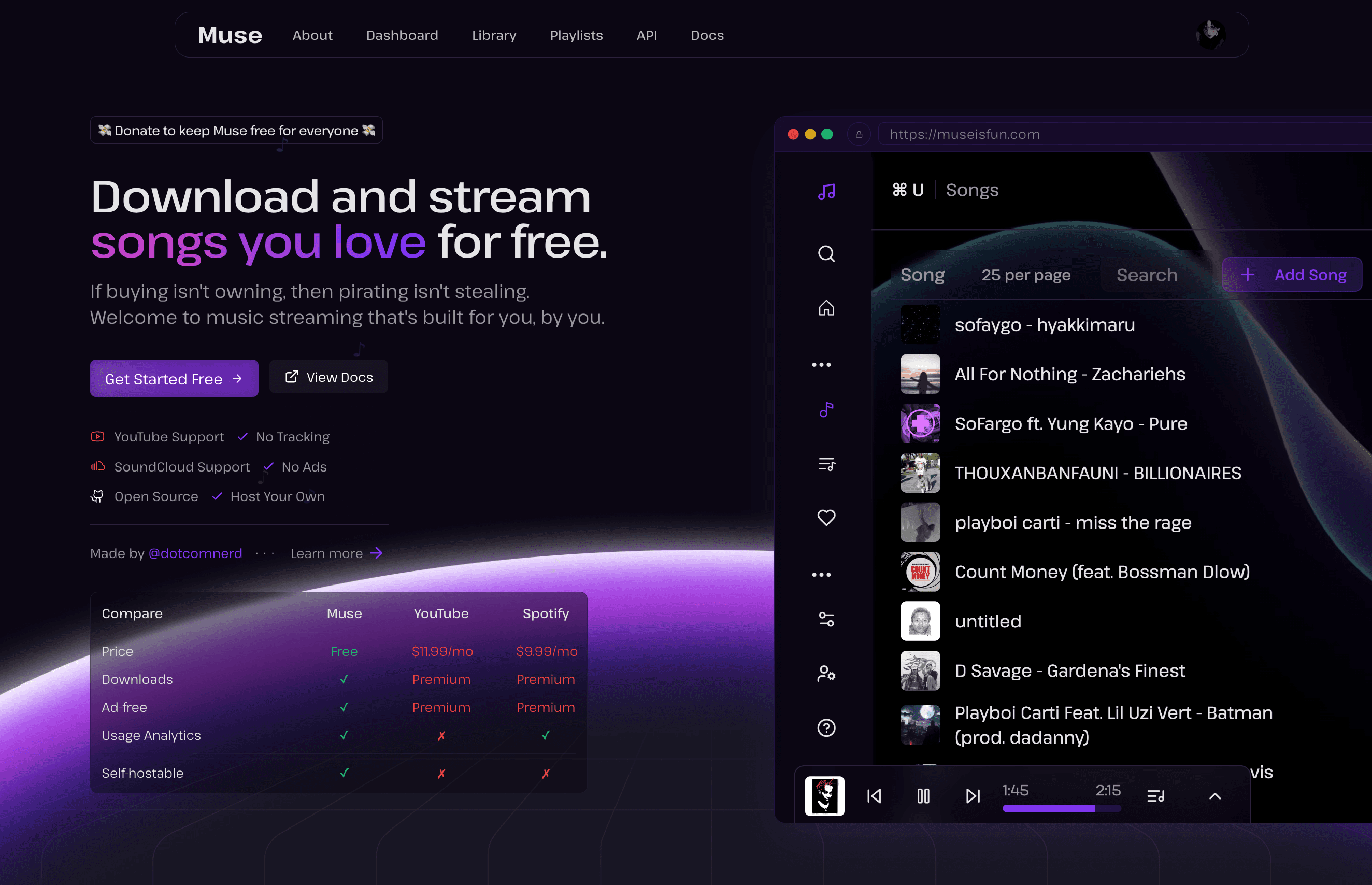Click the heart favorites sidebar icon
This screenshot has height=885, width=1372.
click(x=826, y=518)
